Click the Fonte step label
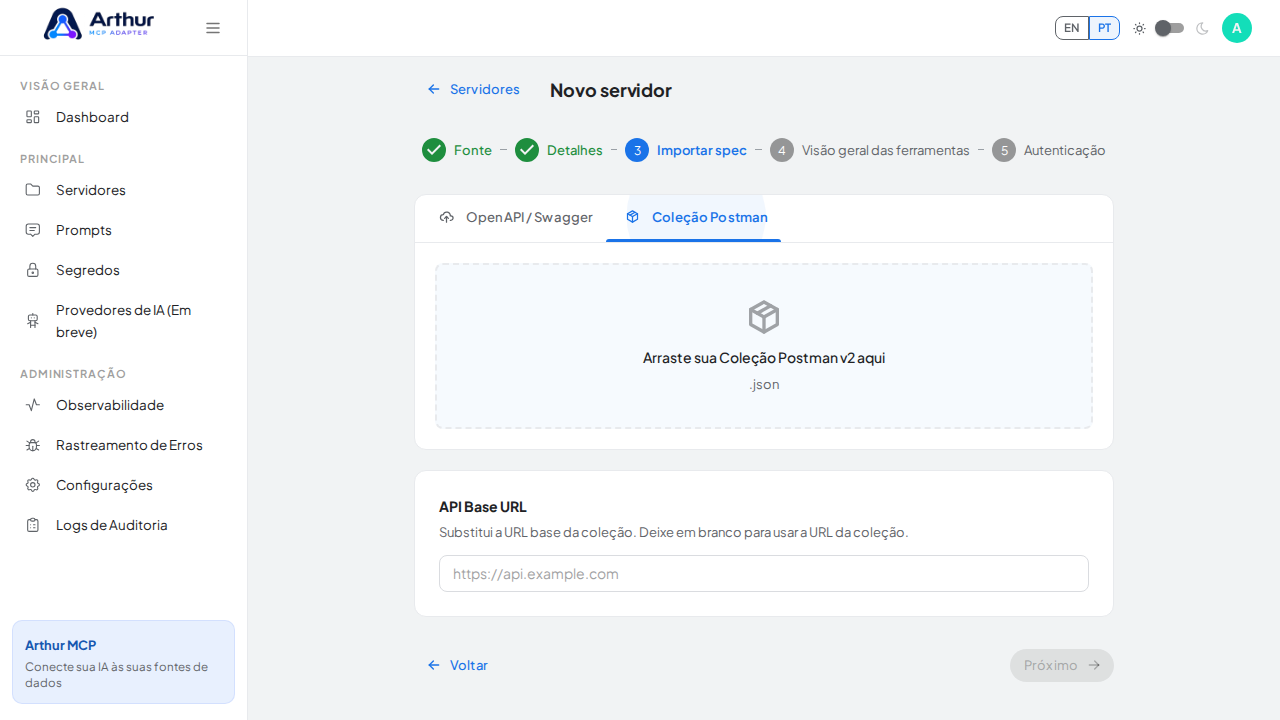Image resolution: width=1280 pixels, height=720 pixels. [x=473, y=150]
